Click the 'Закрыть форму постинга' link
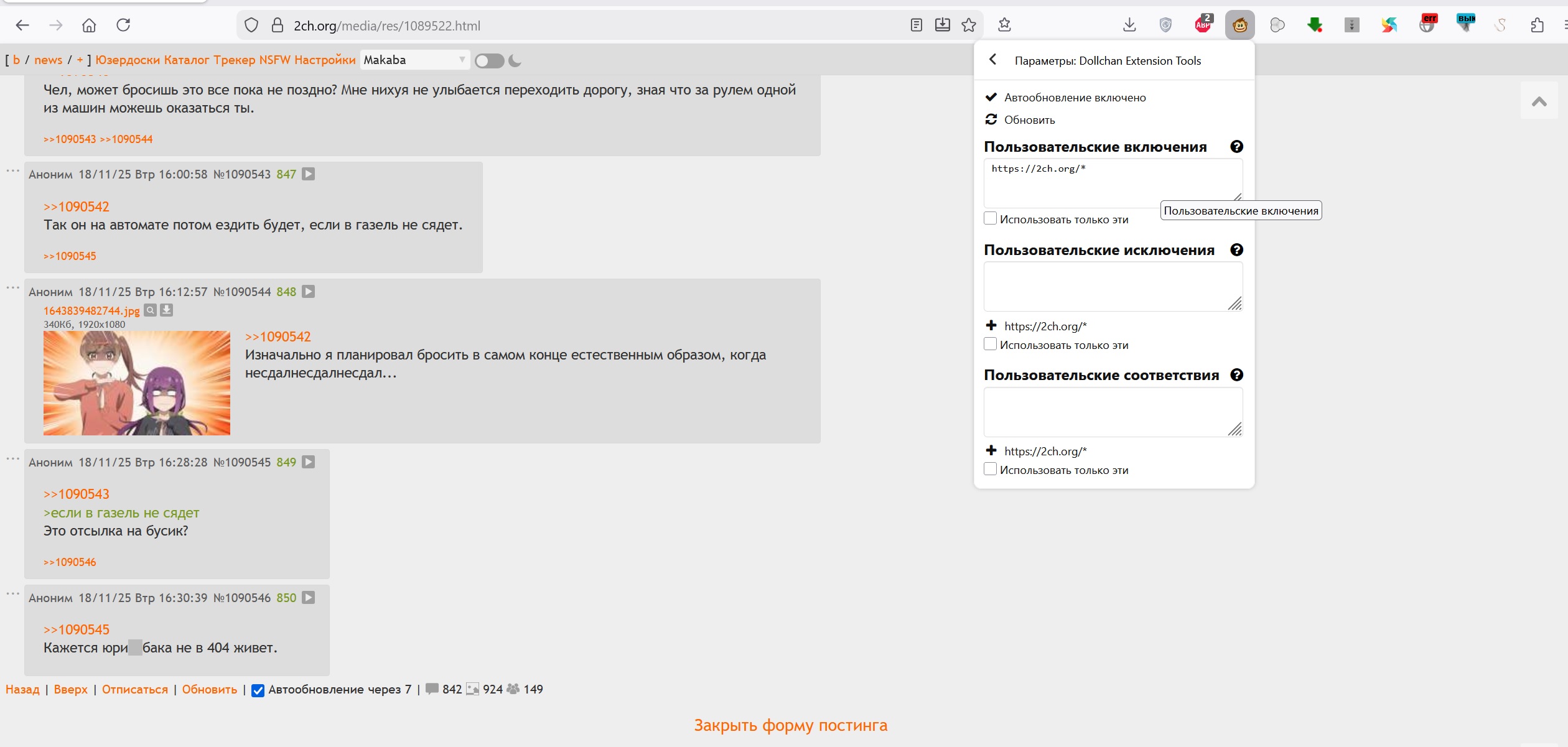 coord(790,725)
